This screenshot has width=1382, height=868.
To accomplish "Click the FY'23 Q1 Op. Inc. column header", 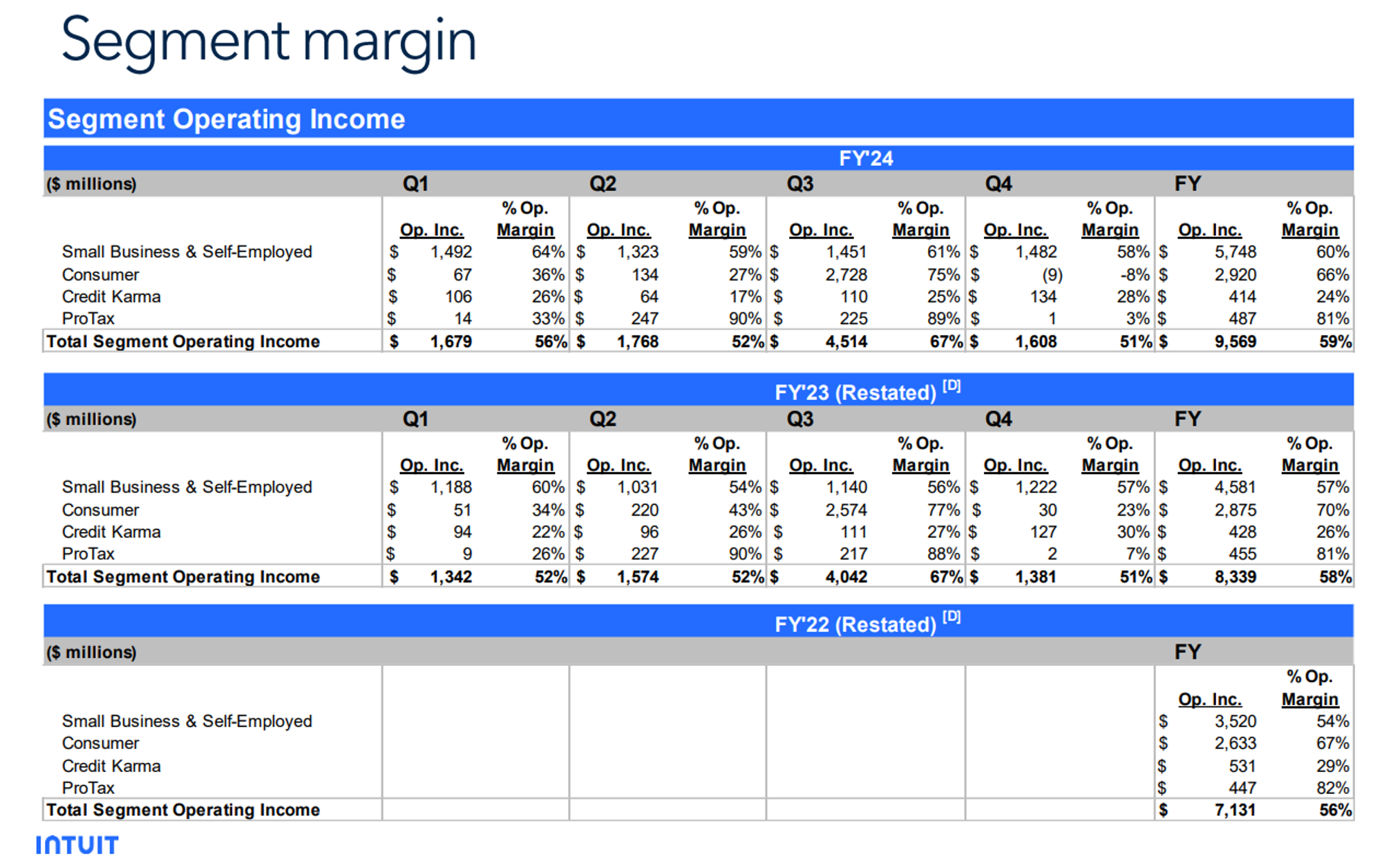I will click(x=431, y=465).
